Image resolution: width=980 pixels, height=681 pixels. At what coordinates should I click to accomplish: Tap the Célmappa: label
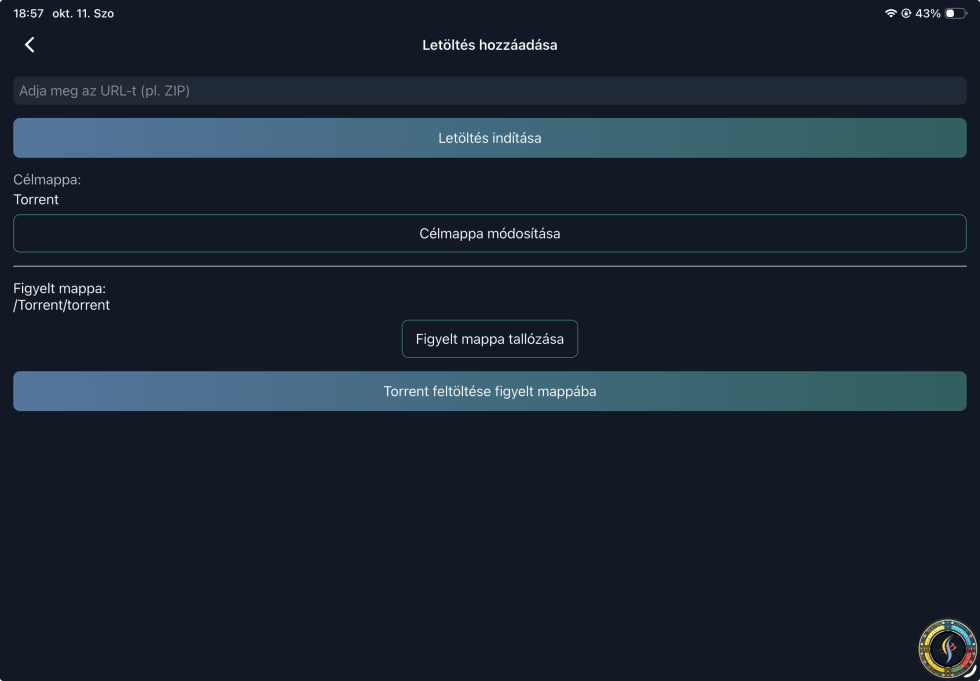[47, 180]
